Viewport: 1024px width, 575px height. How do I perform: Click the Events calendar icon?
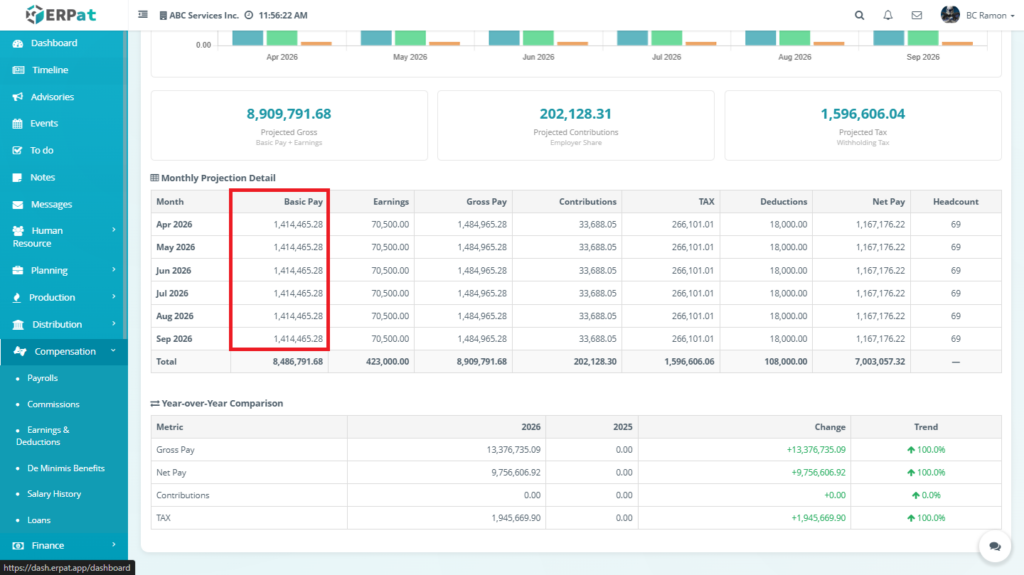pos(18,124)
